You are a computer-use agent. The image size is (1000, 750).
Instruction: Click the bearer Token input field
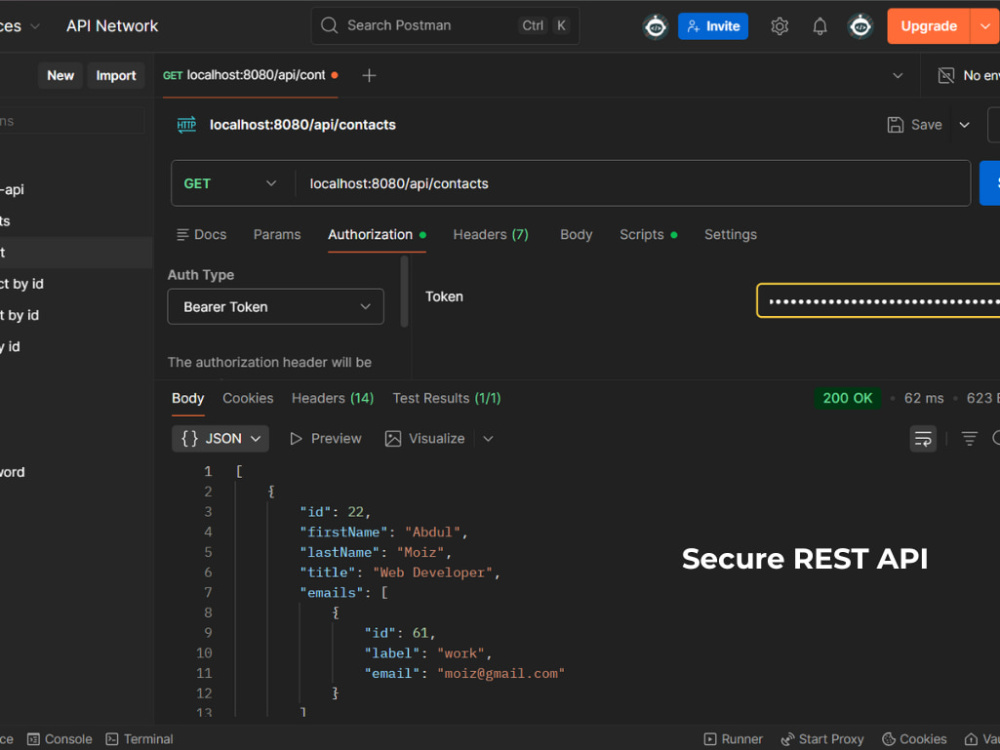coord(878,300)
